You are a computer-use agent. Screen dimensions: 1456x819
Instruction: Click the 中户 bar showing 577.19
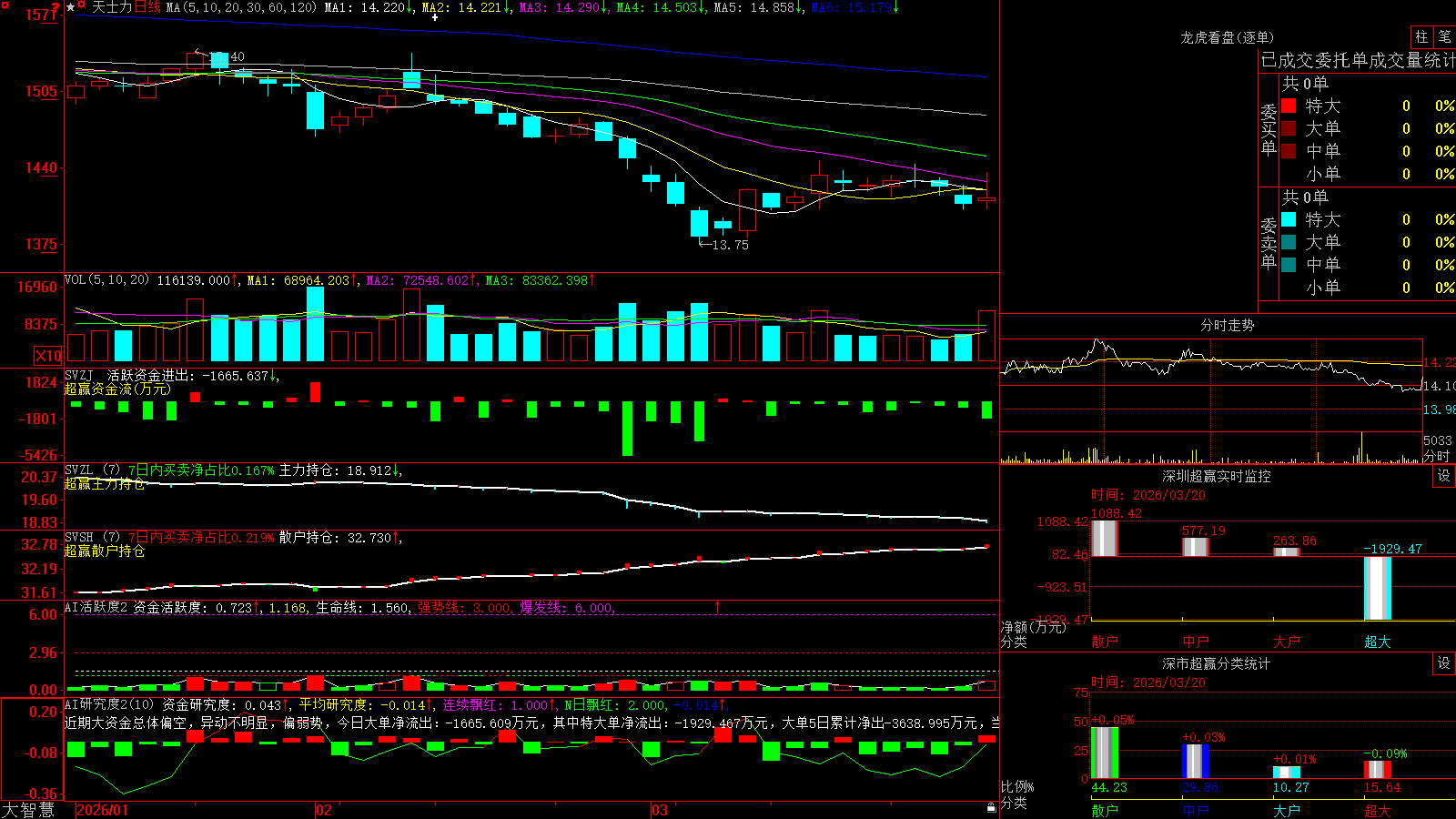(1195, 546)
